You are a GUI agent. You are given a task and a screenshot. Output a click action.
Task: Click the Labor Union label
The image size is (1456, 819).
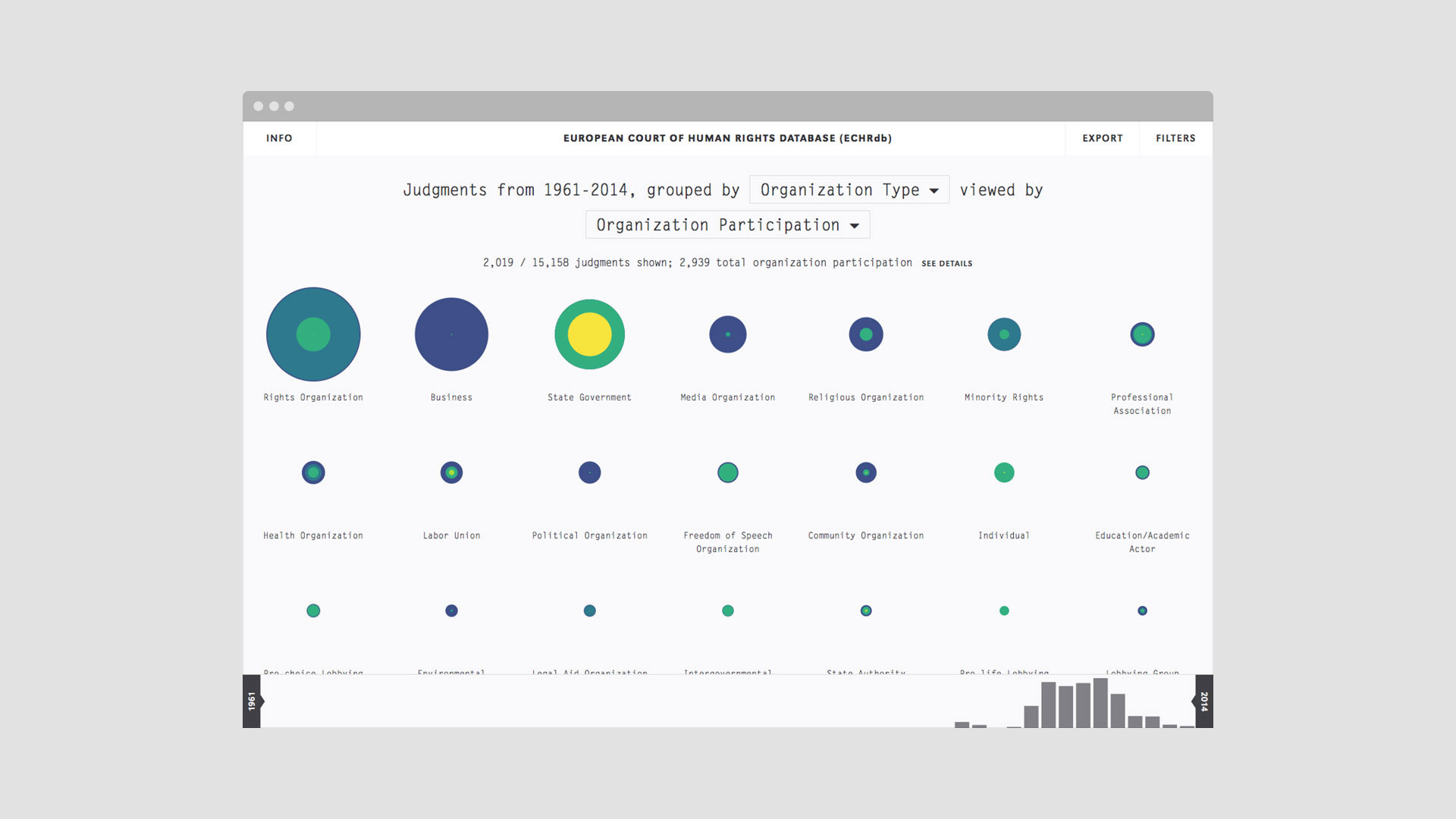pyautogui.click(x=451, y=535)
